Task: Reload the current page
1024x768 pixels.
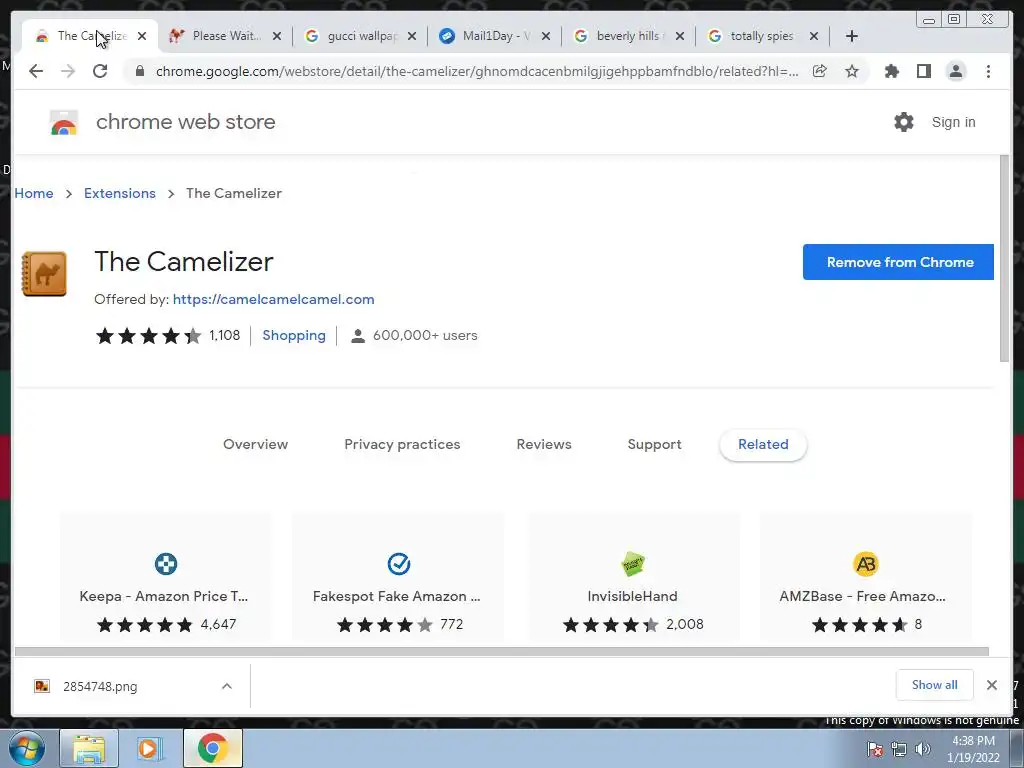Action: 100,71
